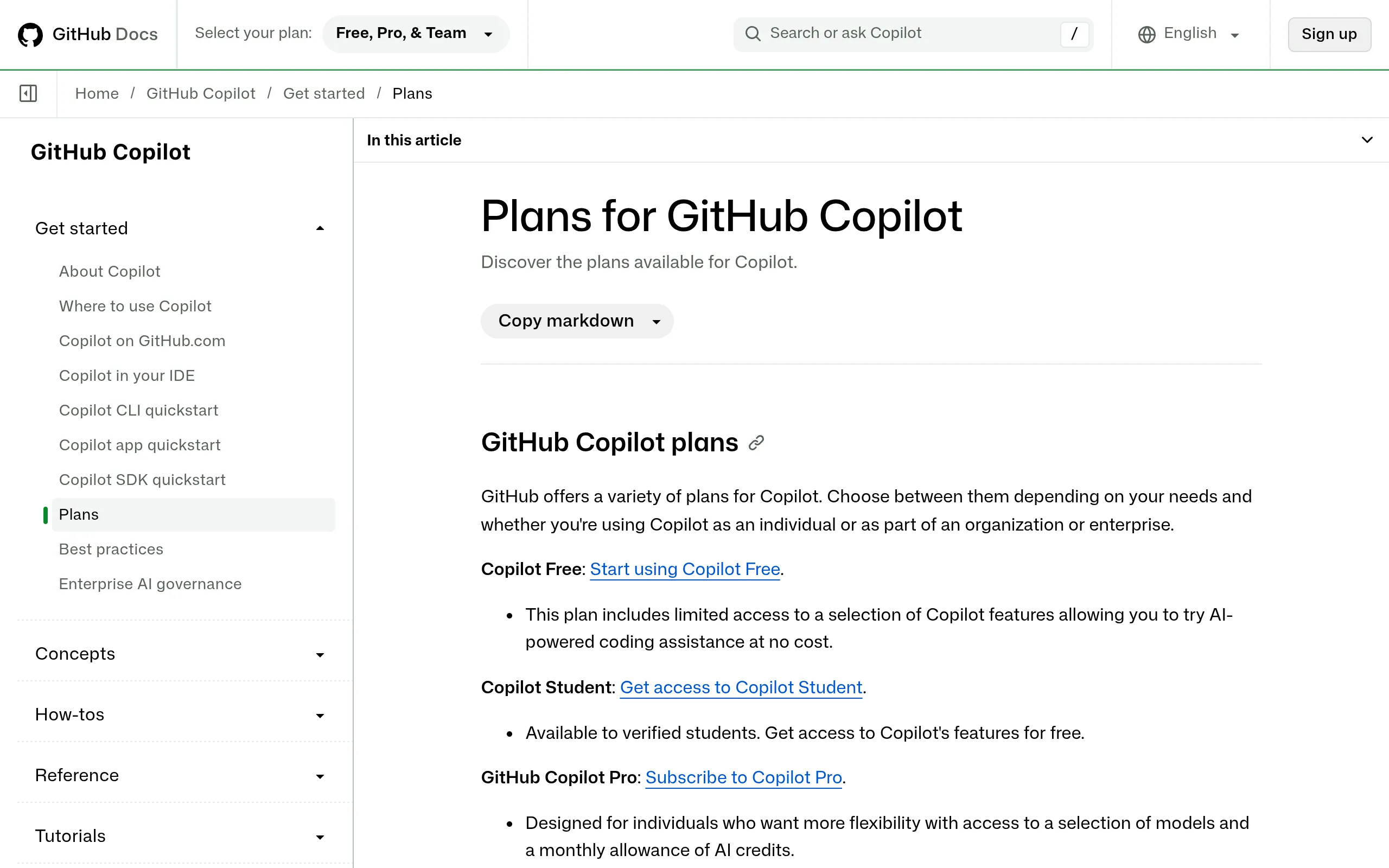Open Enterprise AI governance page

(150, 584)
